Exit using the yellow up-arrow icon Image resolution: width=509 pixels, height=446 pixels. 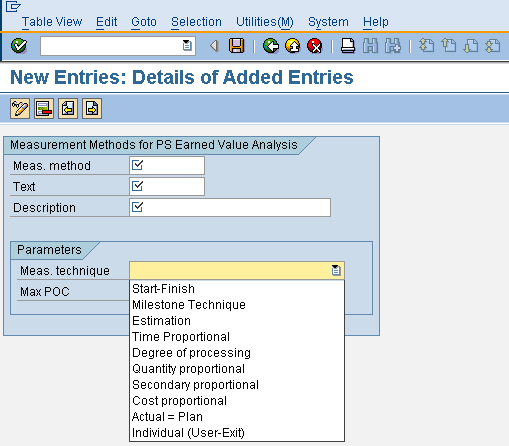(x=293, y=46)
